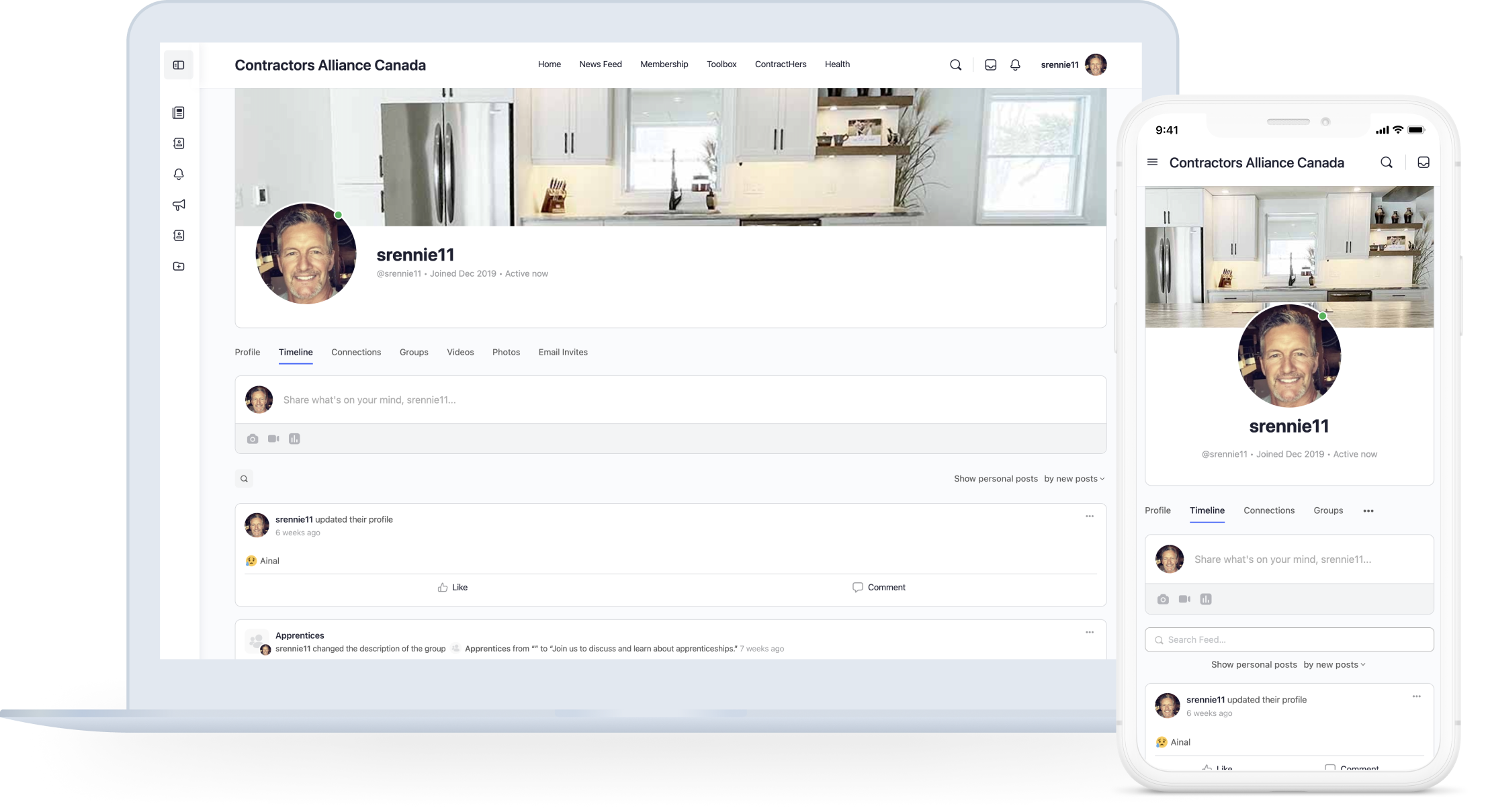Open the hamburger menu on phone view
Screen dimensions: 1486x812
click(x=1152, y=163)
